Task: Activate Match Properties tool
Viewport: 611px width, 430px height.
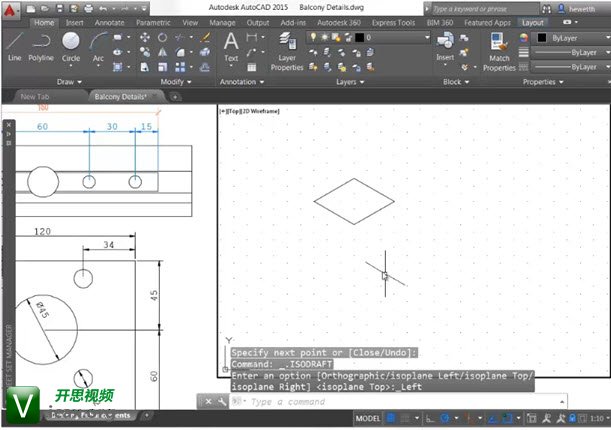Action: 499,47
